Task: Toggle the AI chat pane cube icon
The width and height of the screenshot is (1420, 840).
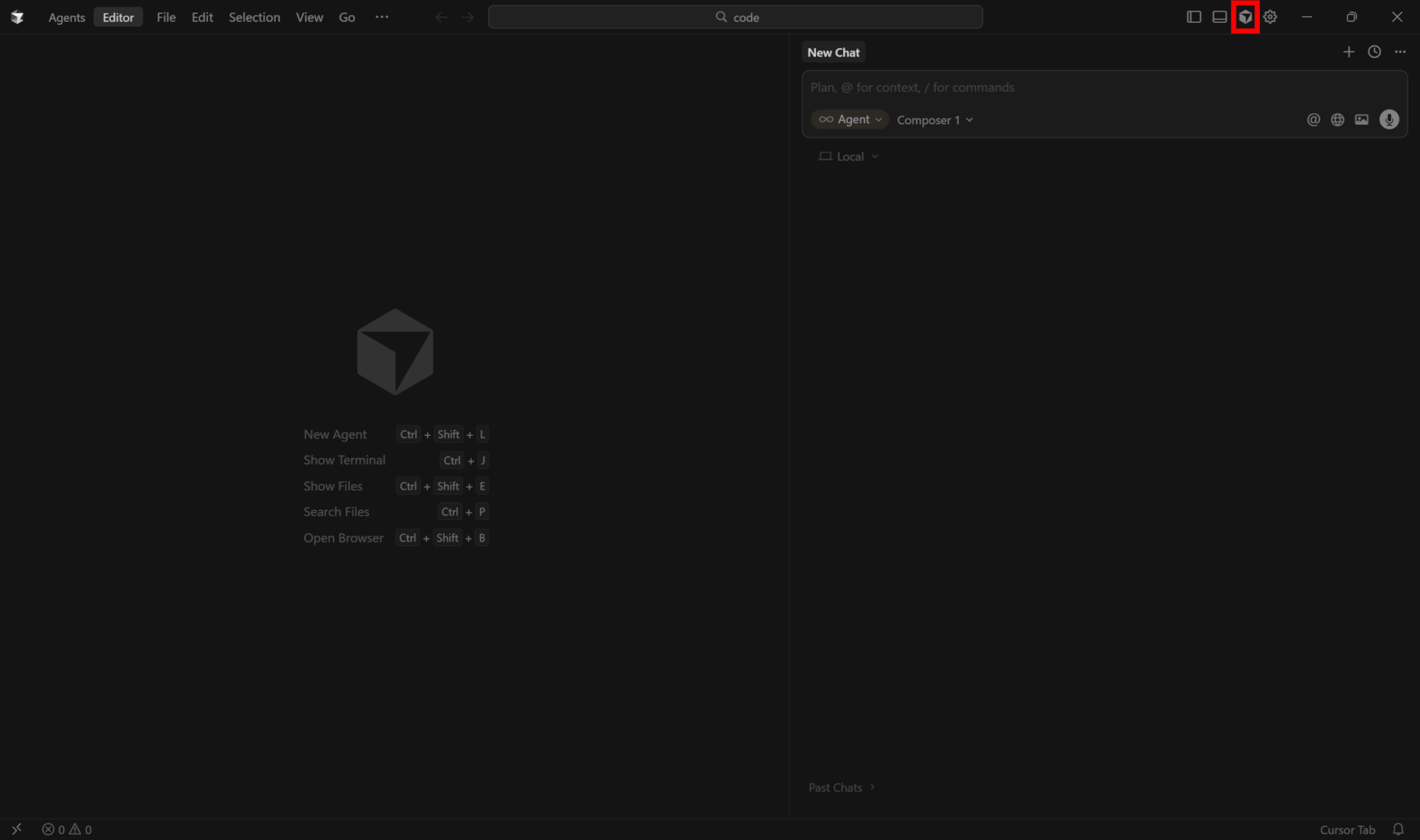Action: pos(1245,17)
